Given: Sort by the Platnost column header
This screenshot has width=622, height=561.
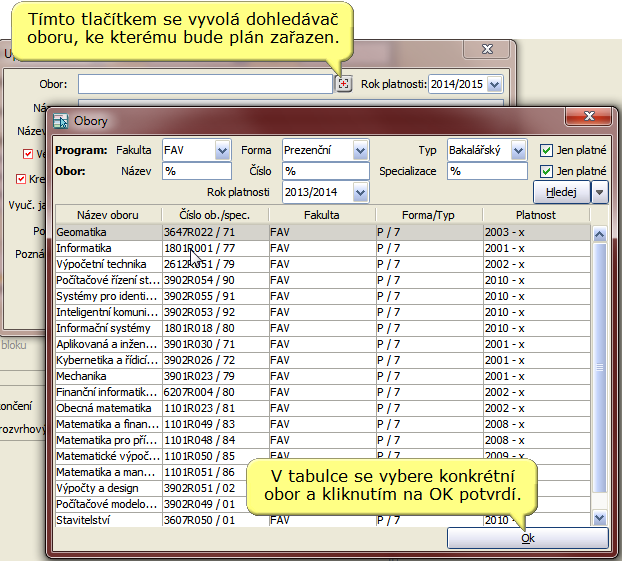Looking at the screenshot, I should (536, 215).
